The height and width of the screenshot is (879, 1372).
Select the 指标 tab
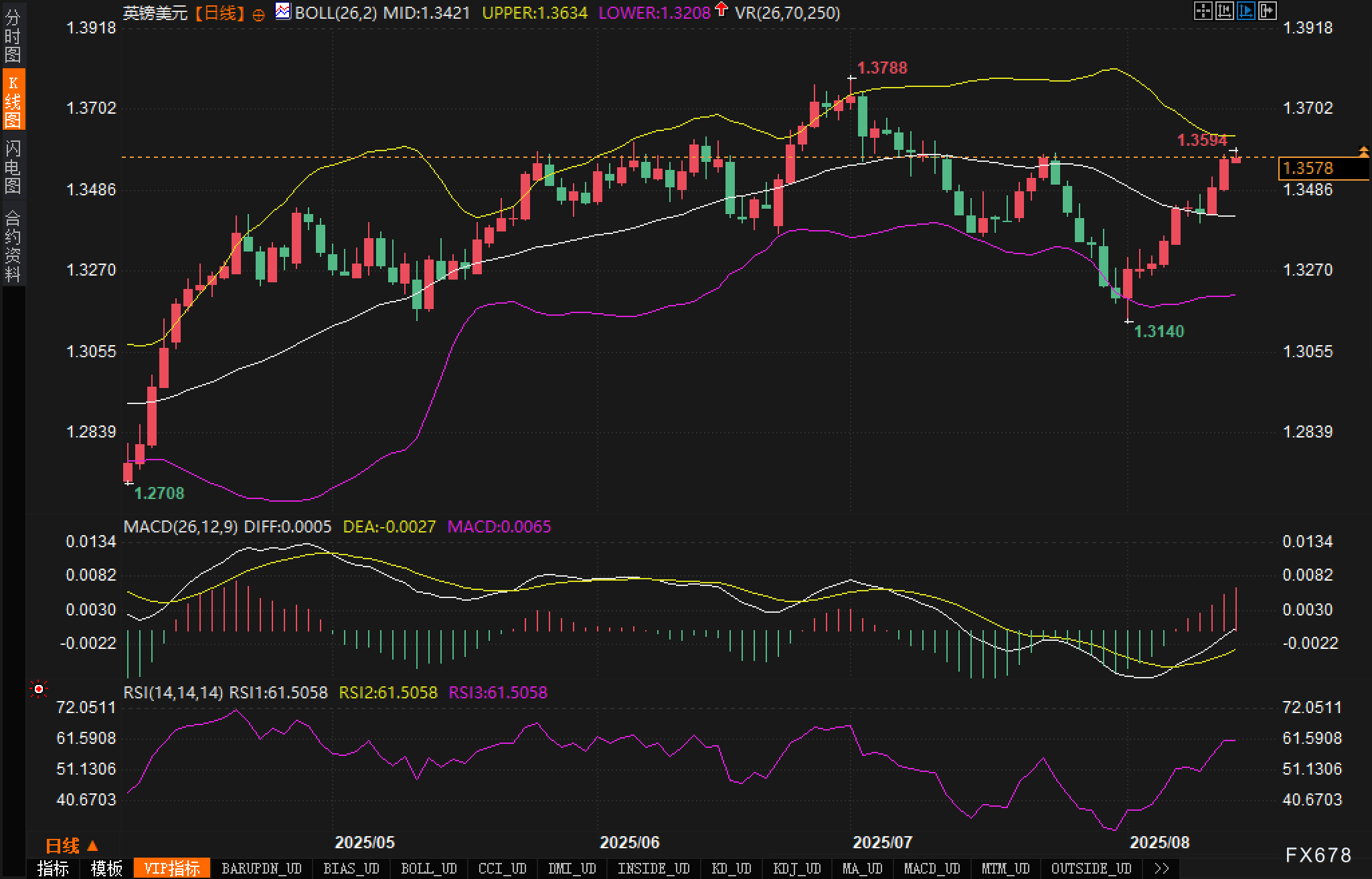53,868
